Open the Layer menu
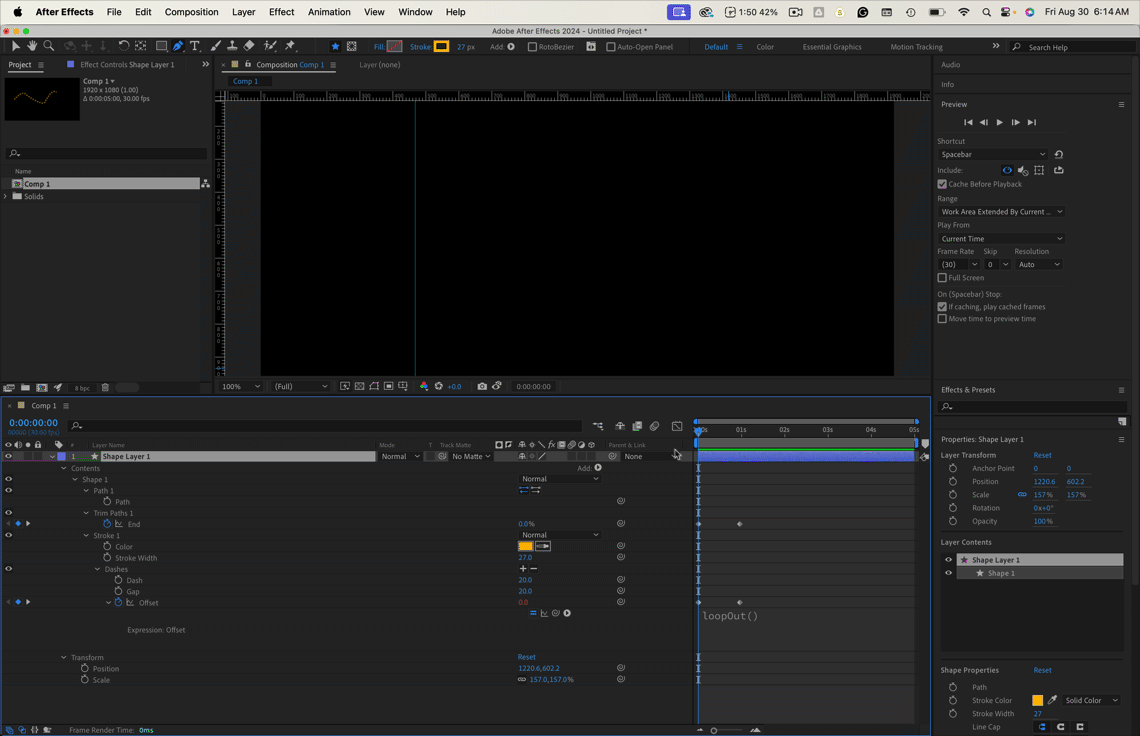 [244, 12]
